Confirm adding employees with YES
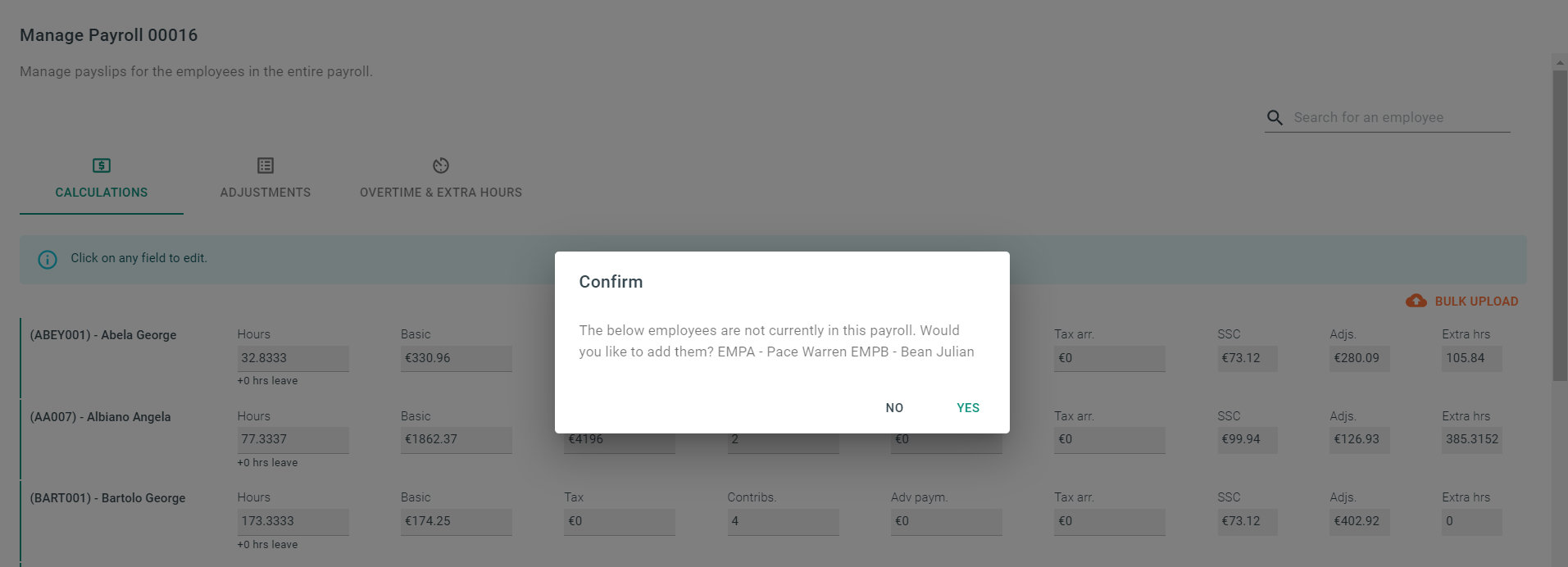 click(968, 408)
